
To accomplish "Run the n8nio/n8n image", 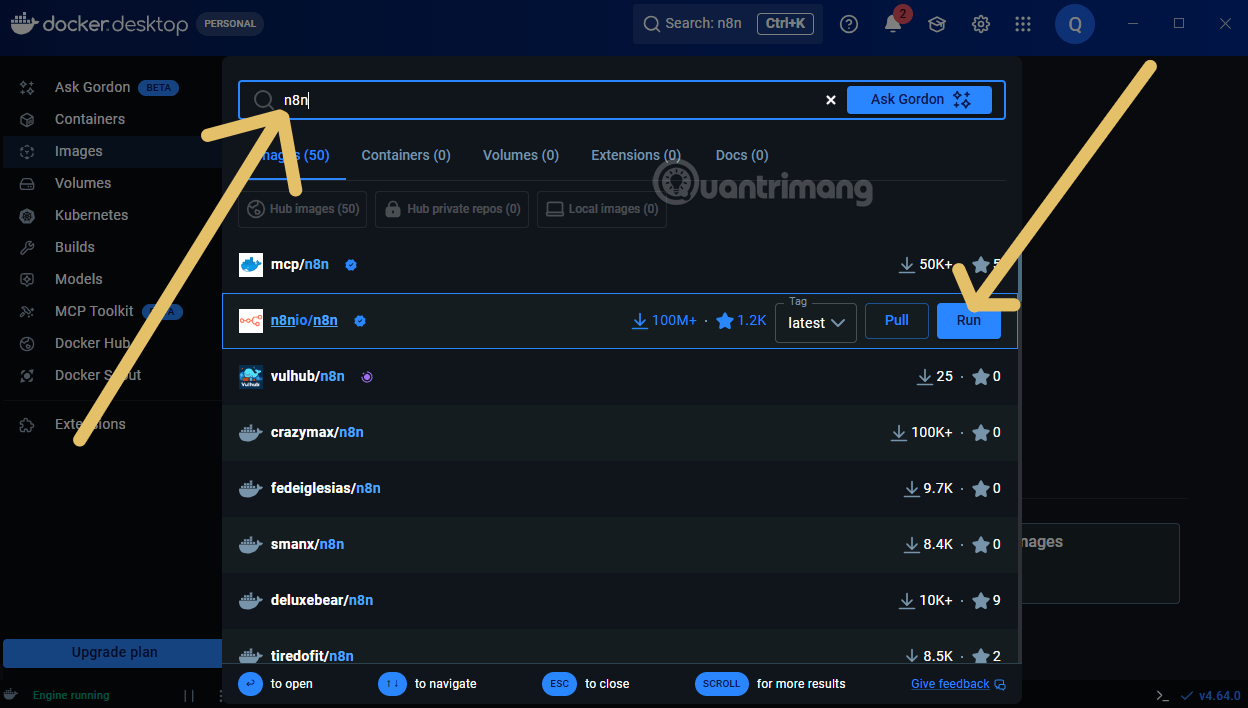I will (969, 321).
